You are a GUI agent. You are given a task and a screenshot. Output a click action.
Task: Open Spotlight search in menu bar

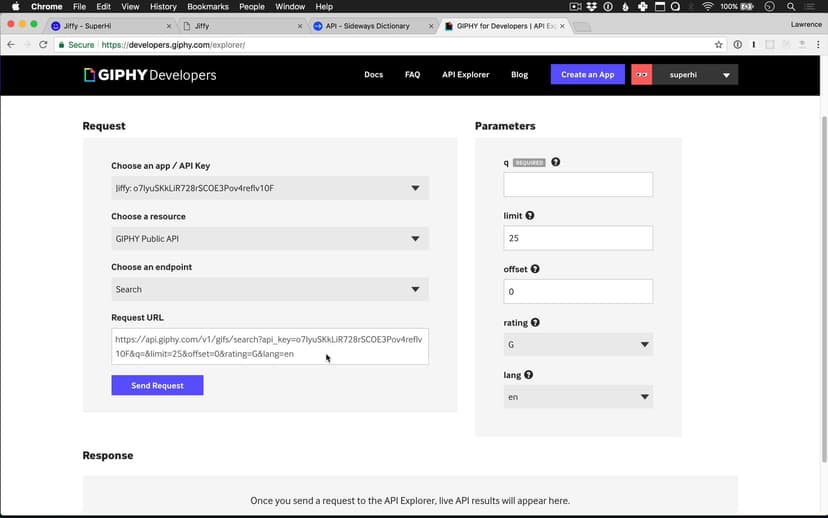(x=791, y=6)
